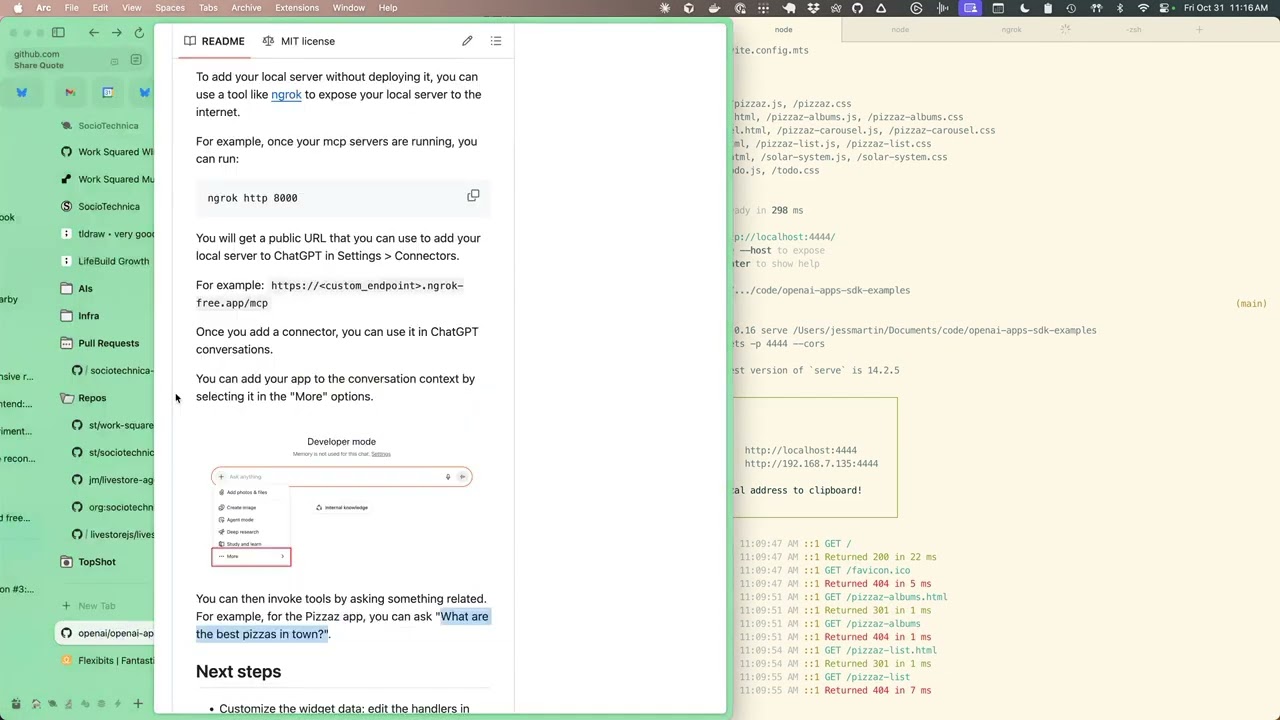Click the Bluetooth menu bar icon
The image size is (1280, 720).
tap(1119, 8)
